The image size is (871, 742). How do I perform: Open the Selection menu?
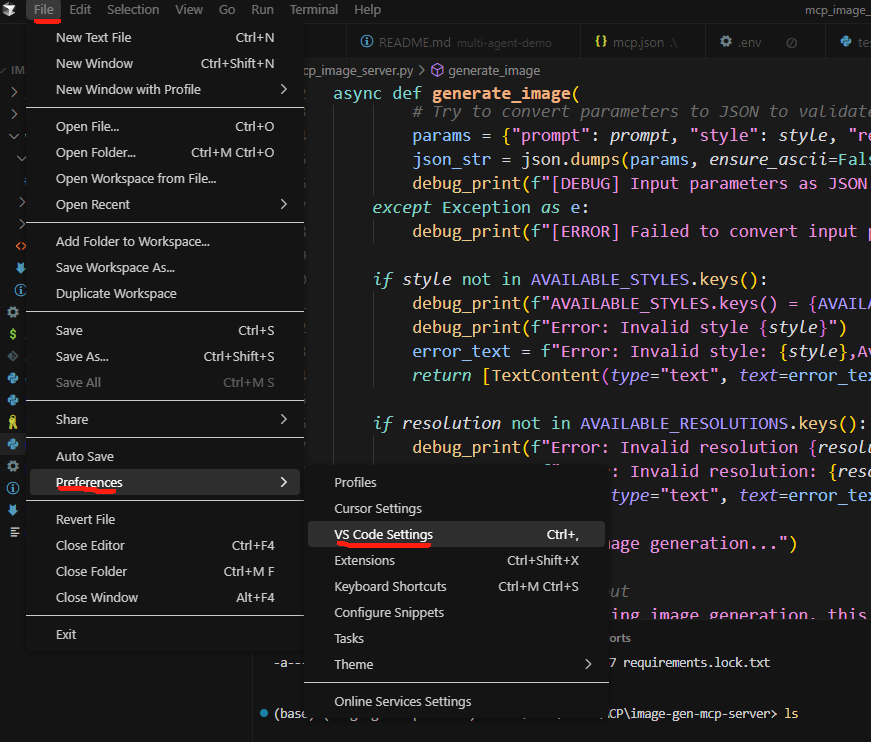click(133, 9)
